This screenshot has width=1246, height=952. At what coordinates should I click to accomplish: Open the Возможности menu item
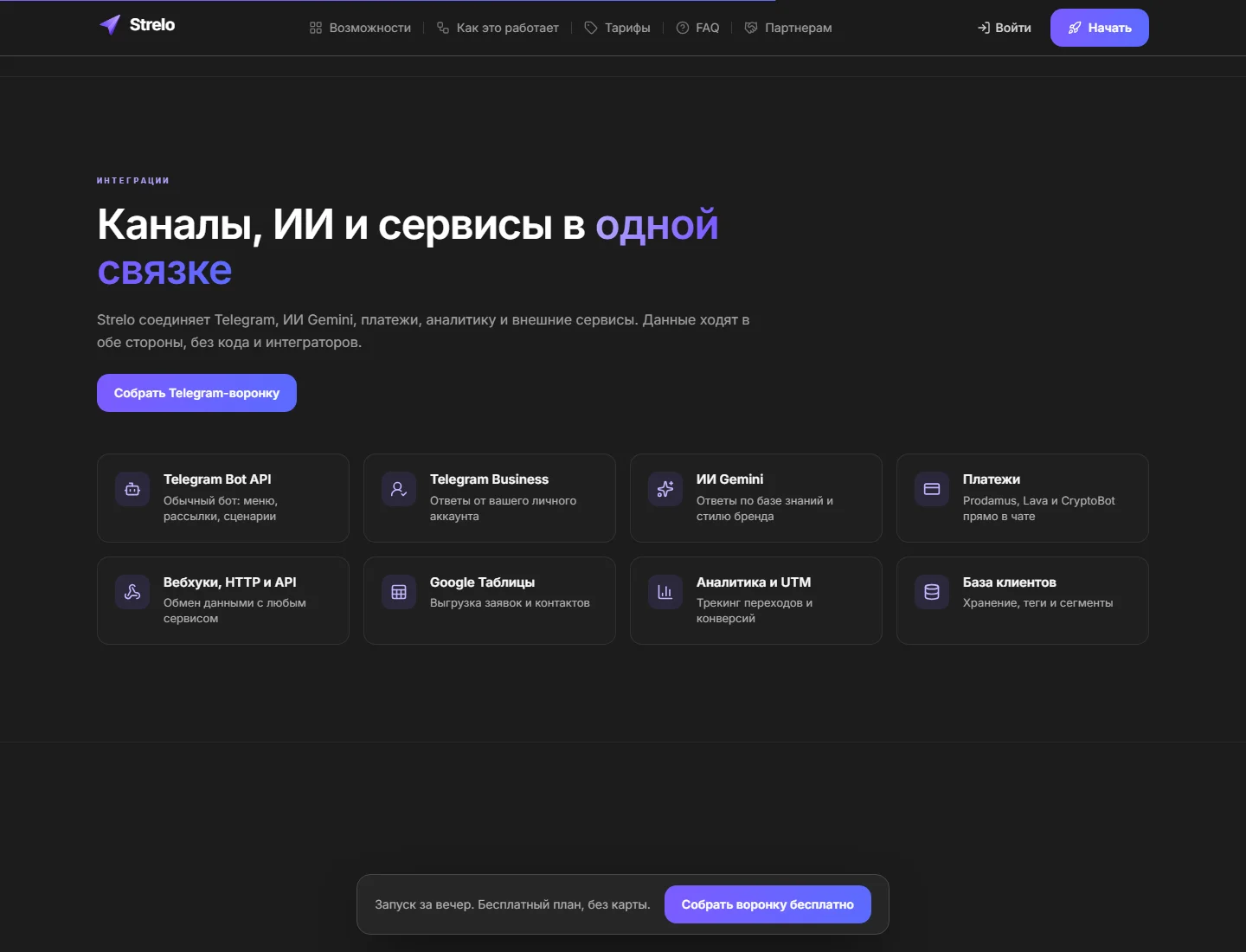360,28
